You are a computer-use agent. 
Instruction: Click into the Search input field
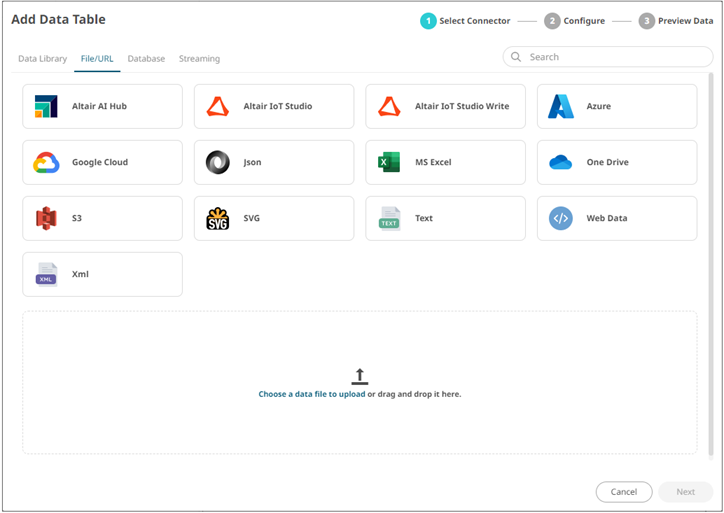point(608,57)
